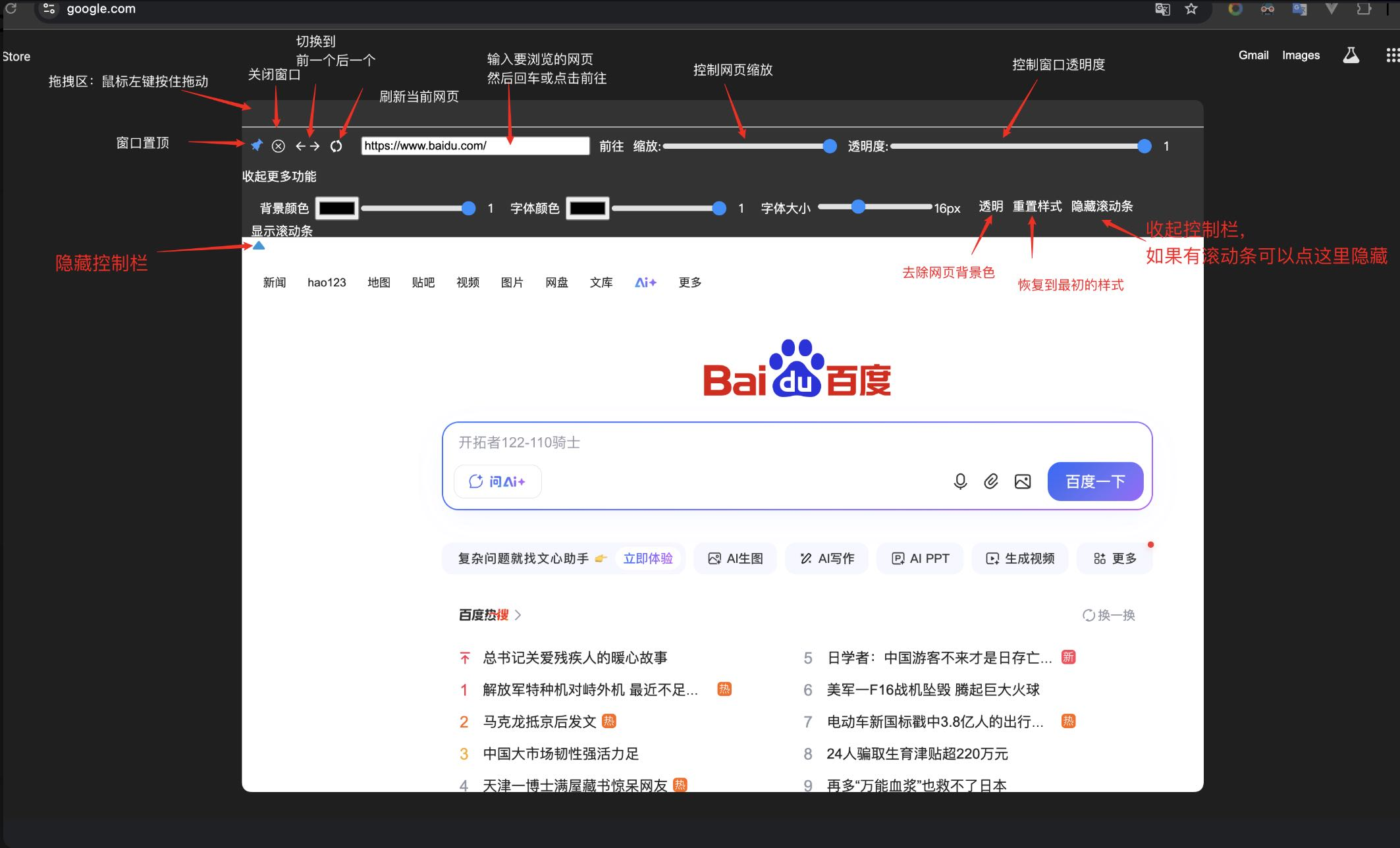The height and width of the screenshot is (848, 1400).
Task: Click the 百度一下 search button
Action: (1094, 481)
